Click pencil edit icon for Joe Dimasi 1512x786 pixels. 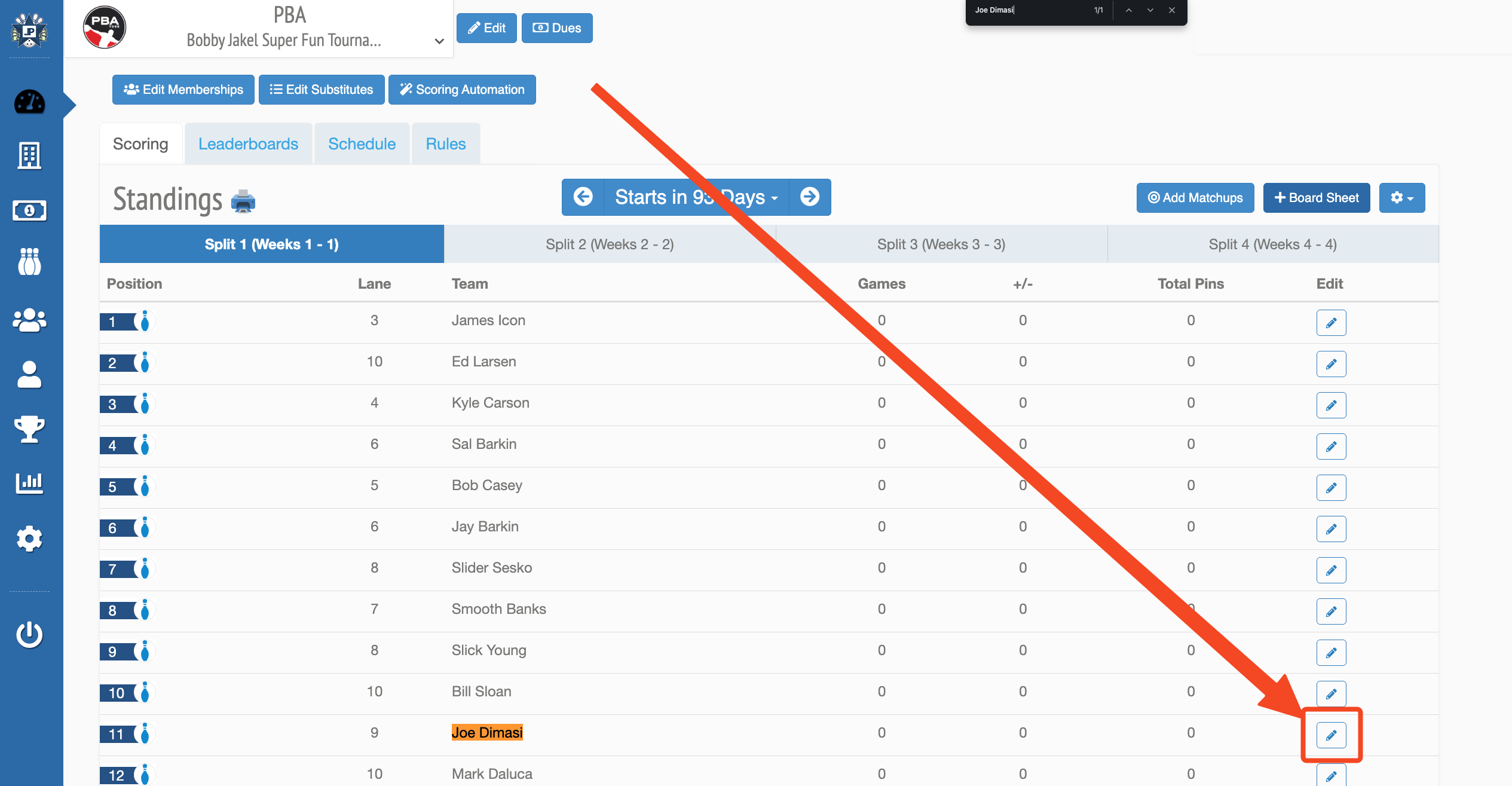coord(1331,735)
